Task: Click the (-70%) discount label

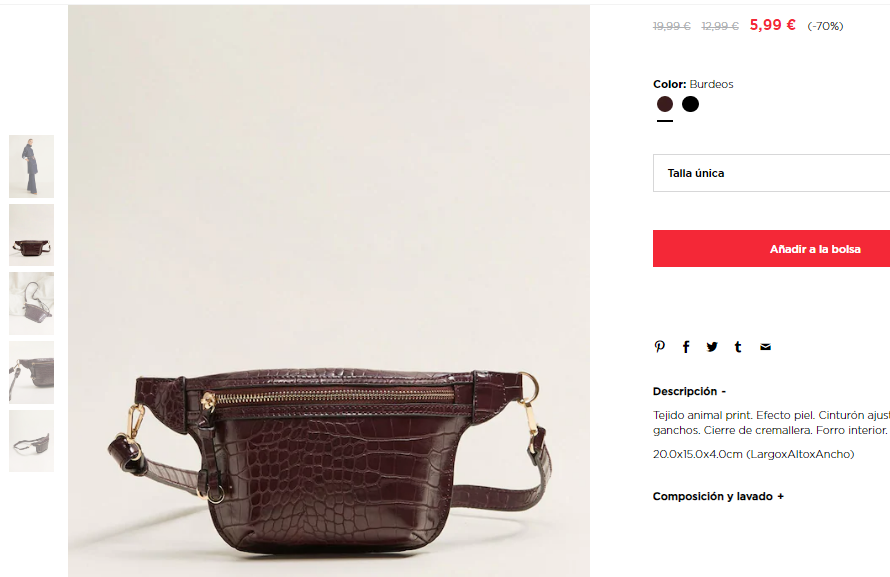Action: [x=825, y=26]
